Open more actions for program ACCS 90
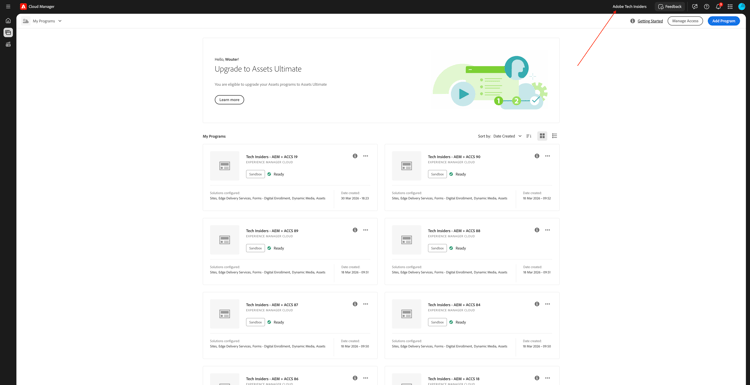The height and width of the screenshot is (385, 750). (547, 156)
